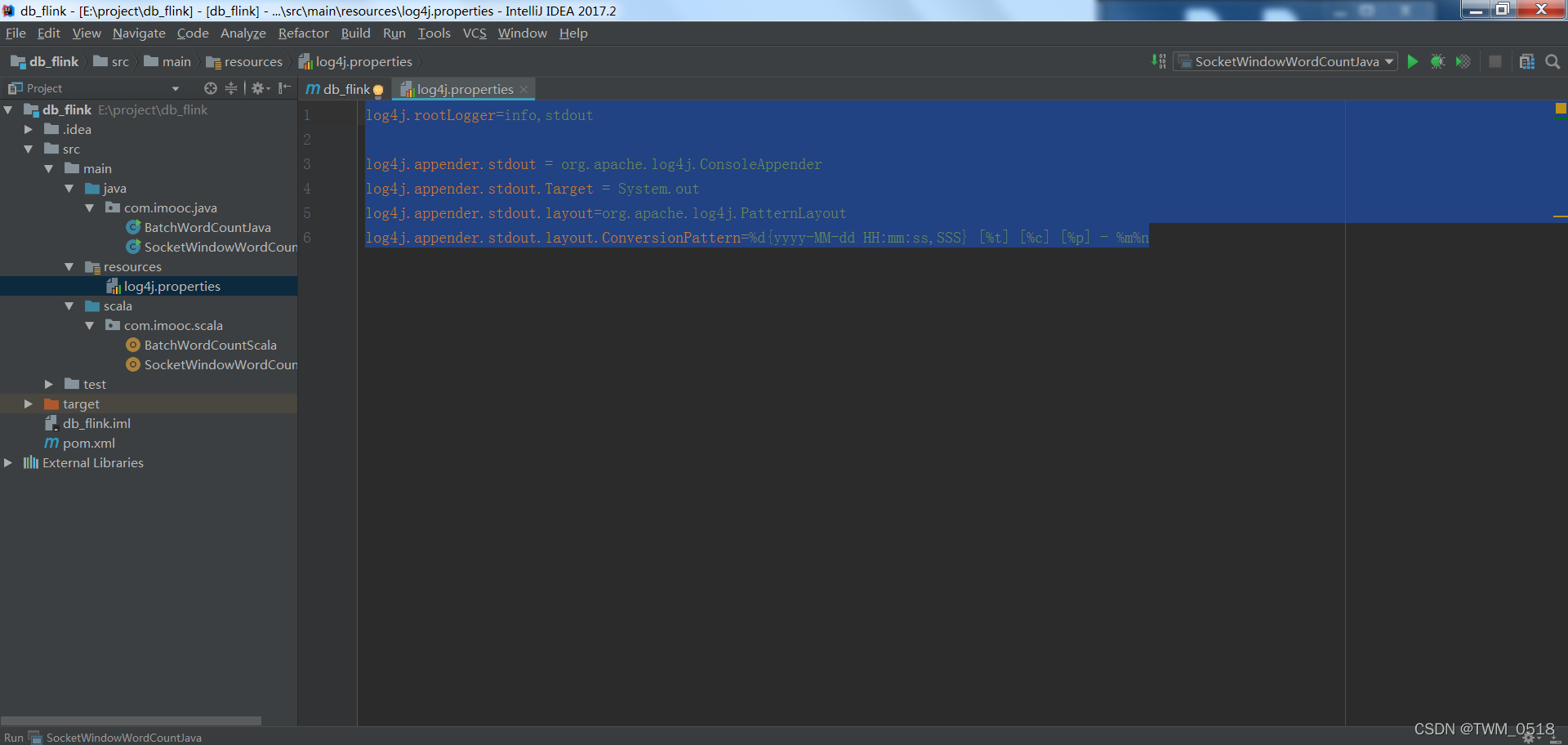Click the External Libraries icon
1568x745 pixels.
pos(31,462)
